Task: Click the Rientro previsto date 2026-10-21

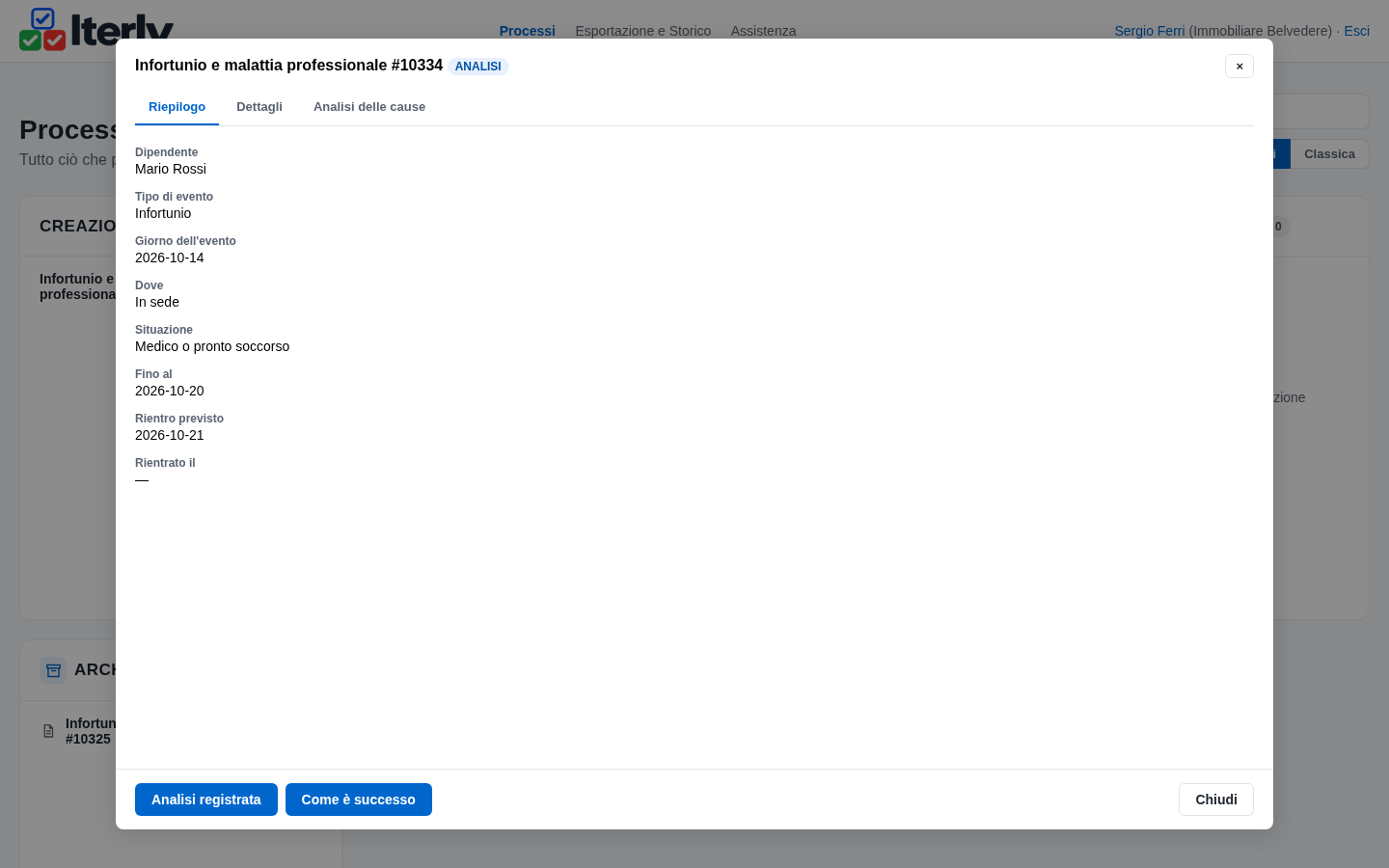Action: [x=170, y=435]
